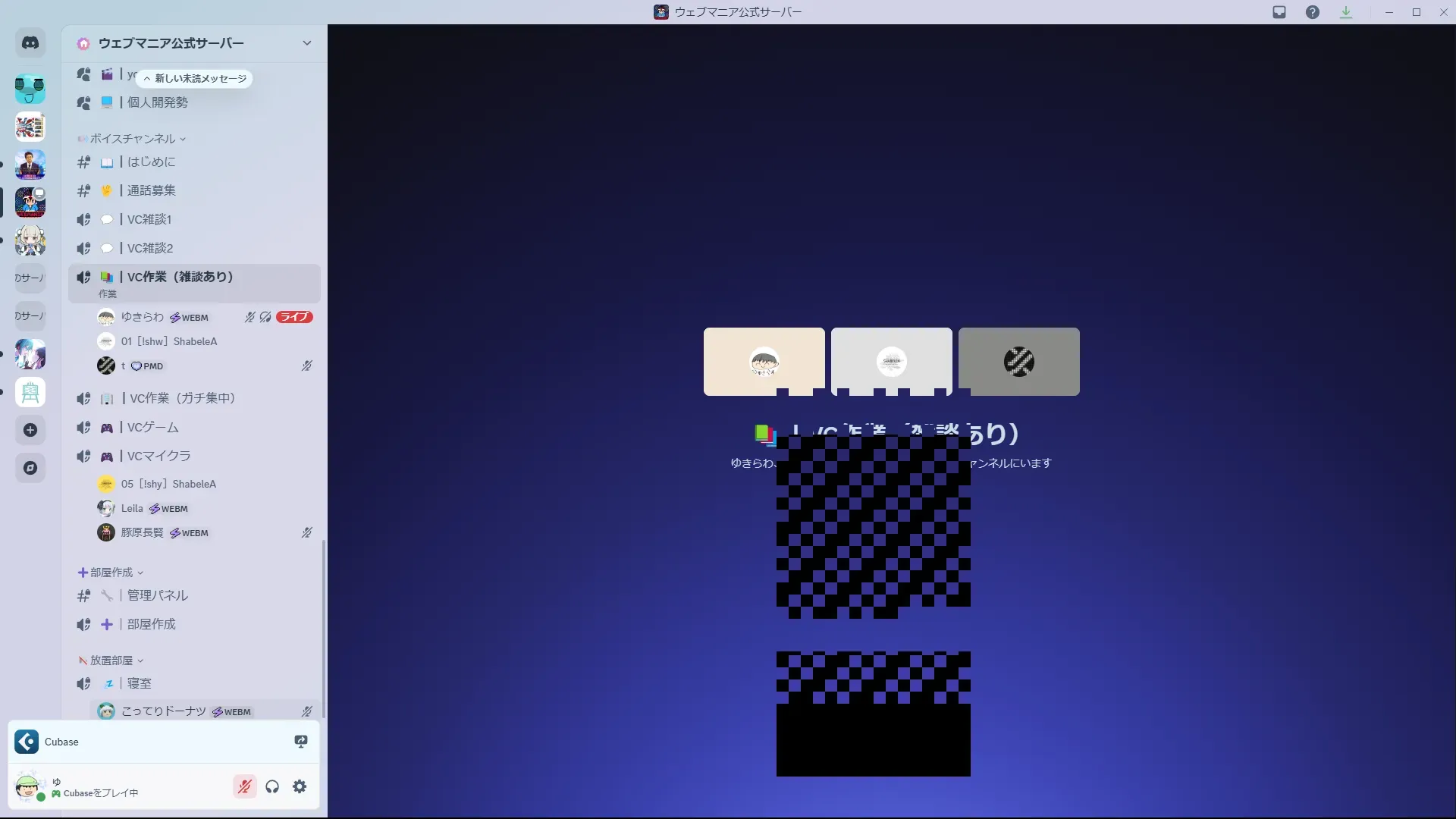Image resolution: width=1456 pixels, height=819 pixels.
Task: Collapse the 放置部屋 category
Action: click(x=111, y=661)
